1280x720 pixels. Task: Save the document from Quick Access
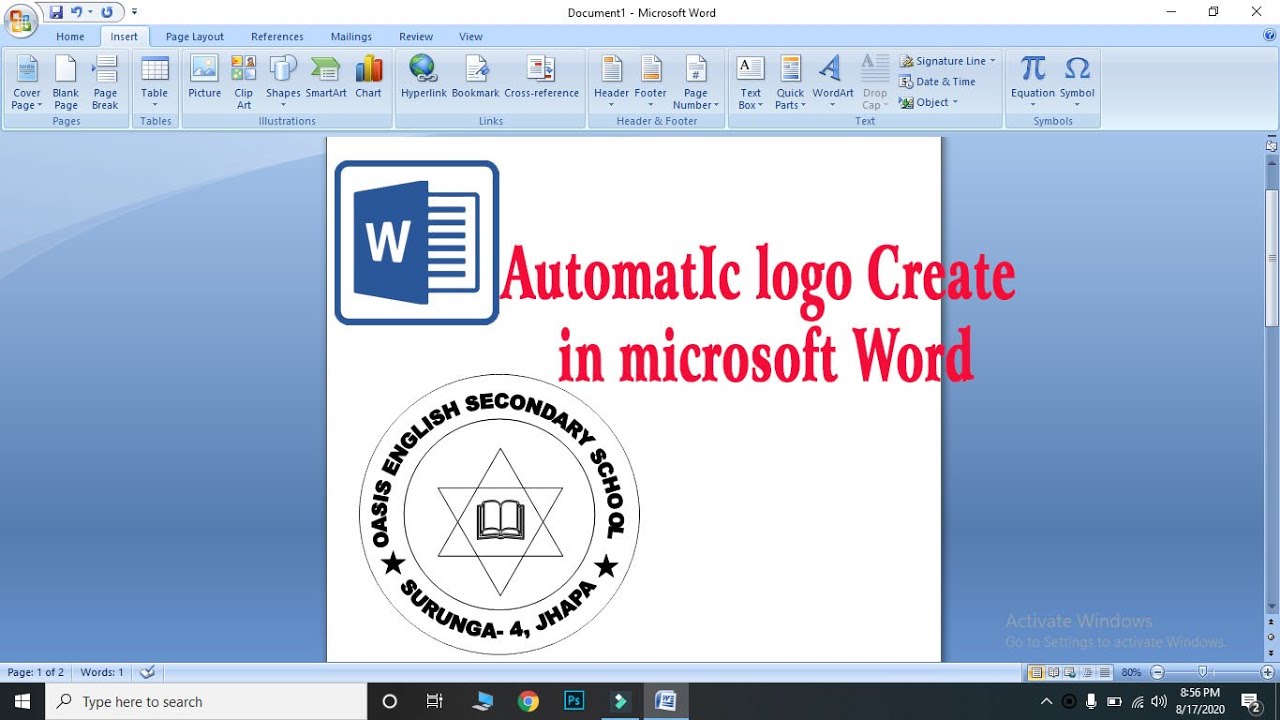56,12
